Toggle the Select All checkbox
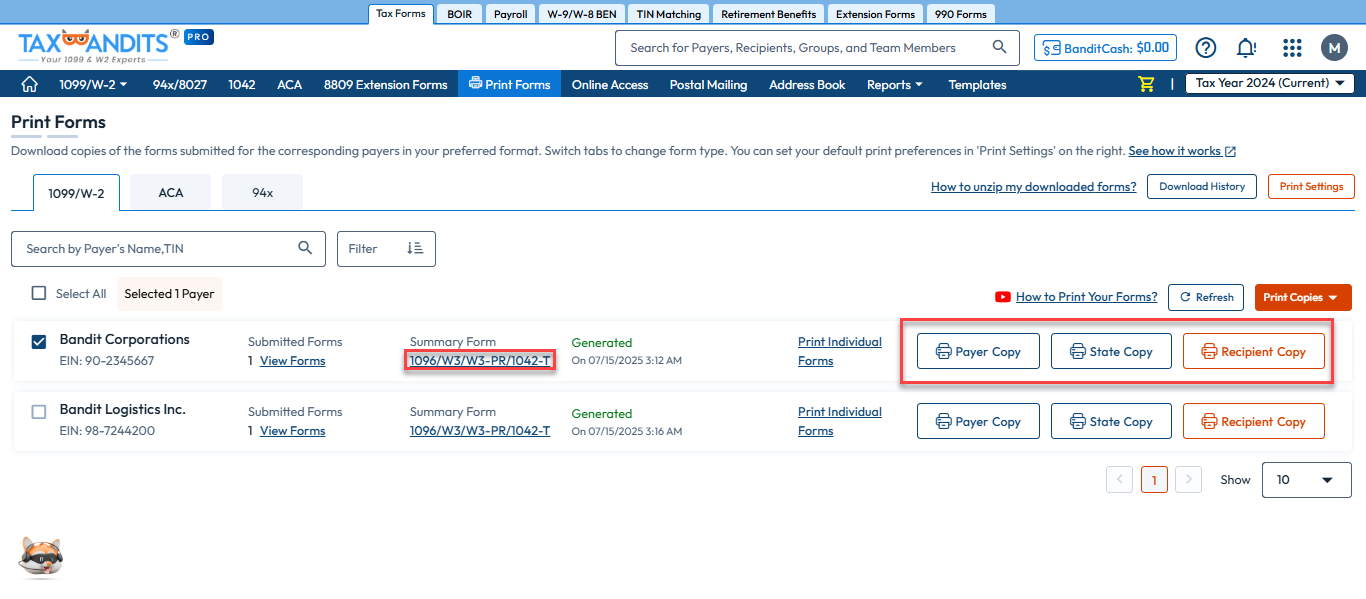 click(x=39, y=293)
